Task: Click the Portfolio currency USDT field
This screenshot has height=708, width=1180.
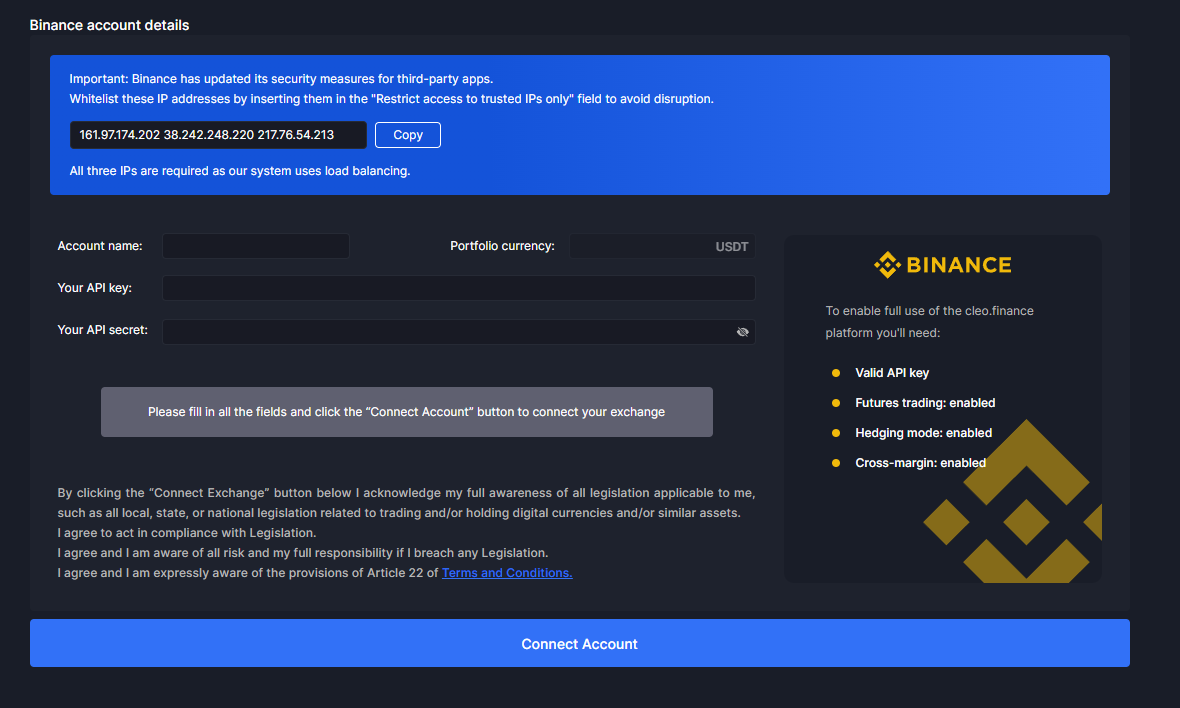Action: [662, 246]
